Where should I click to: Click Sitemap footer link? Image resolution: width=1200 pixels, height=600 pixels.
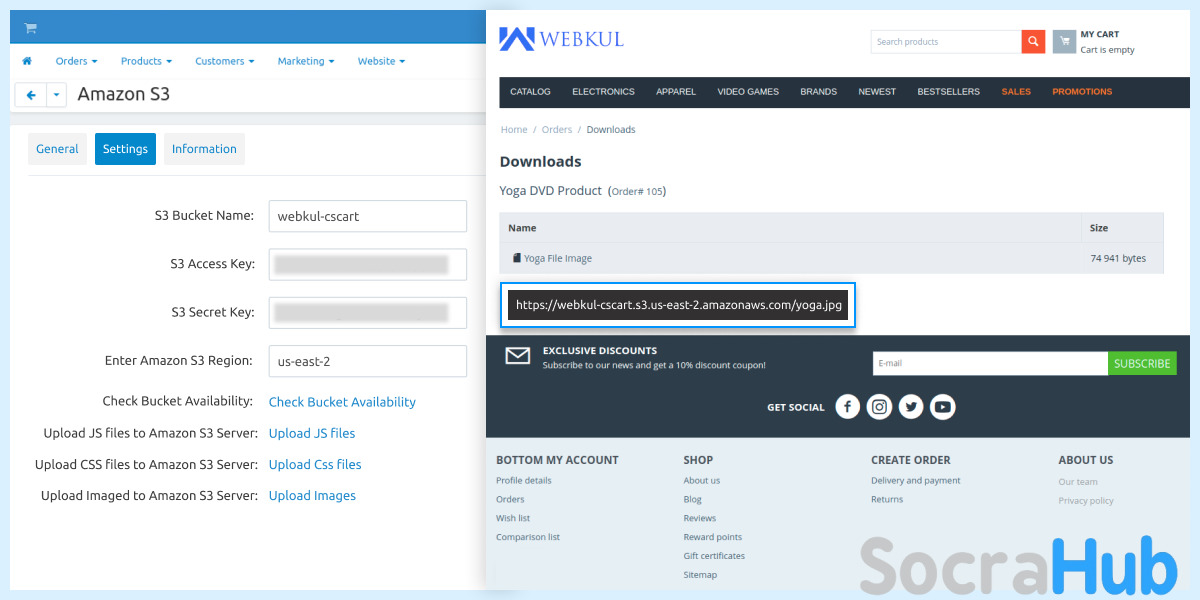click(700, 575)
